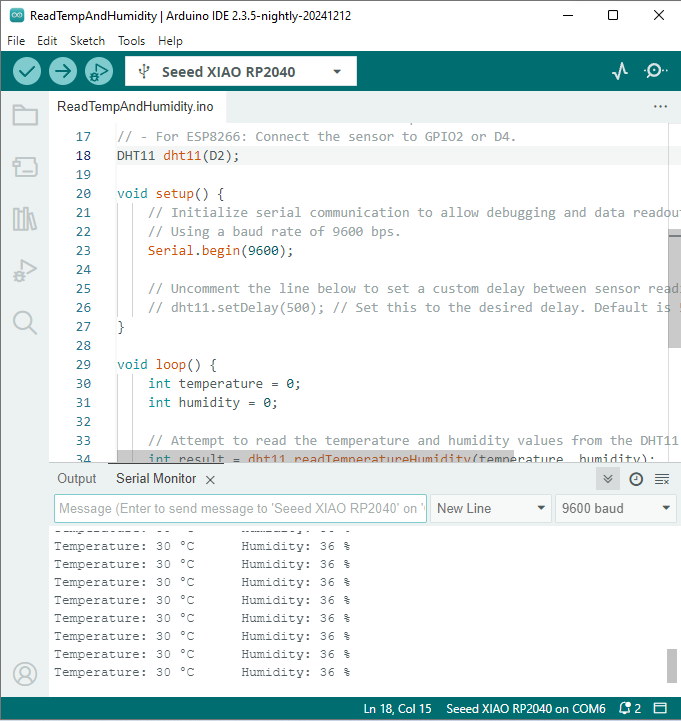Open the tab options three-dot menu
This screenshot has height=721, width=681.
[x=660, y=107]
